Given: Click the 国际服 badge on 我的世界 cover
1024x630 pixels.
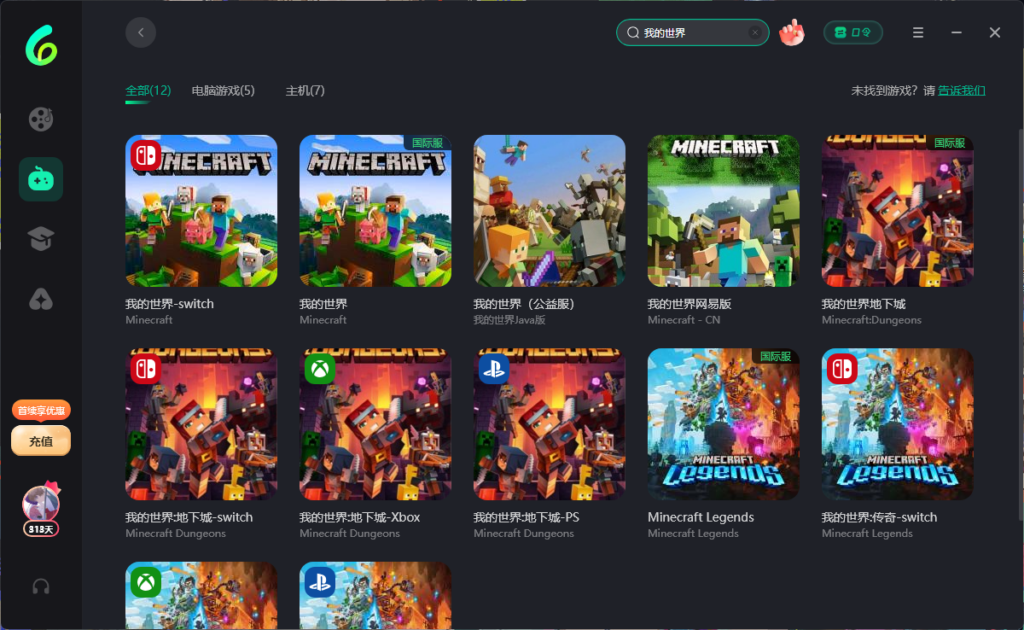Looking at the screenshot, I should [428, 142].
